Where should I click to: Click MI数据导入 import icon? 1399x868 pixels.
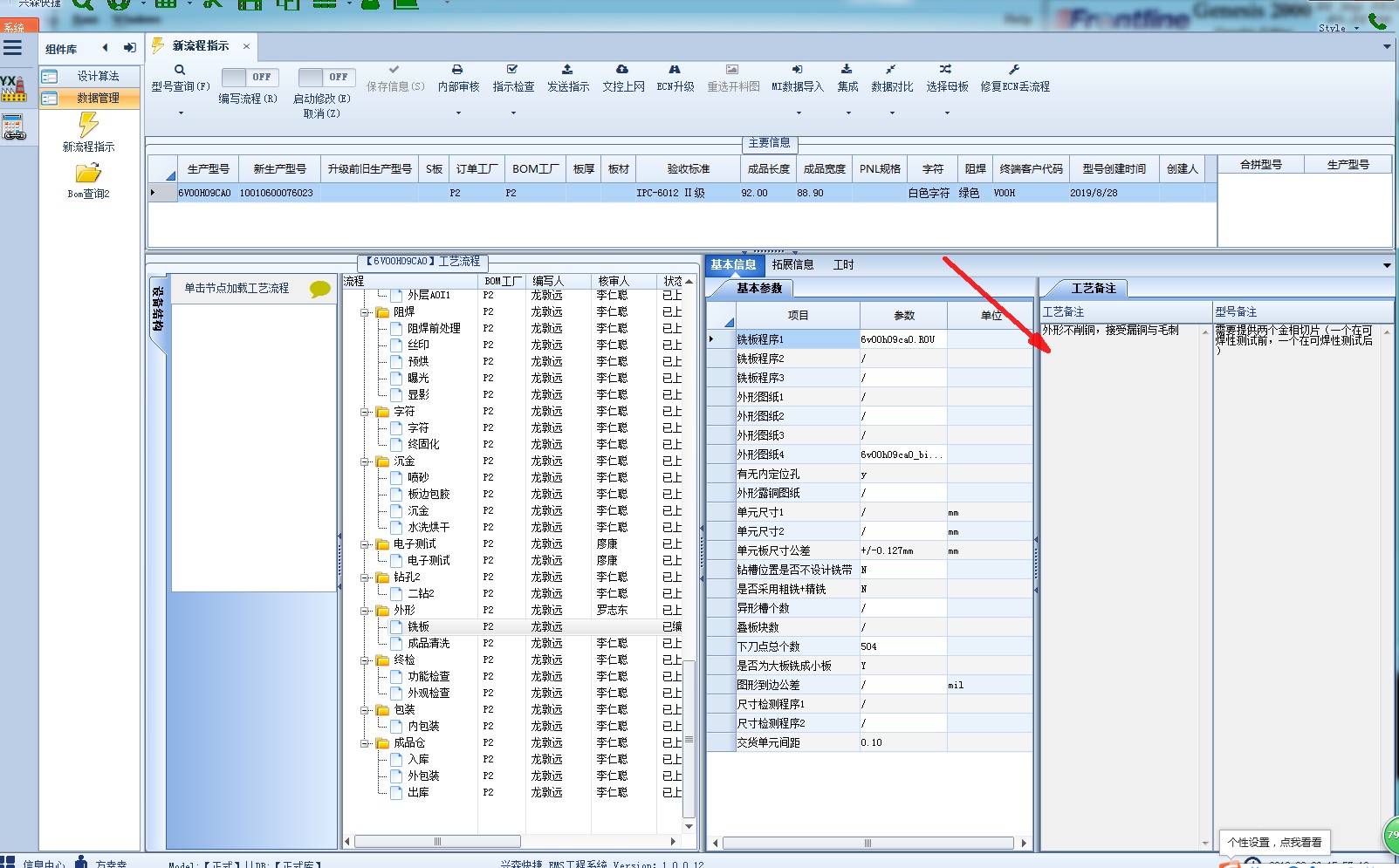797,69
